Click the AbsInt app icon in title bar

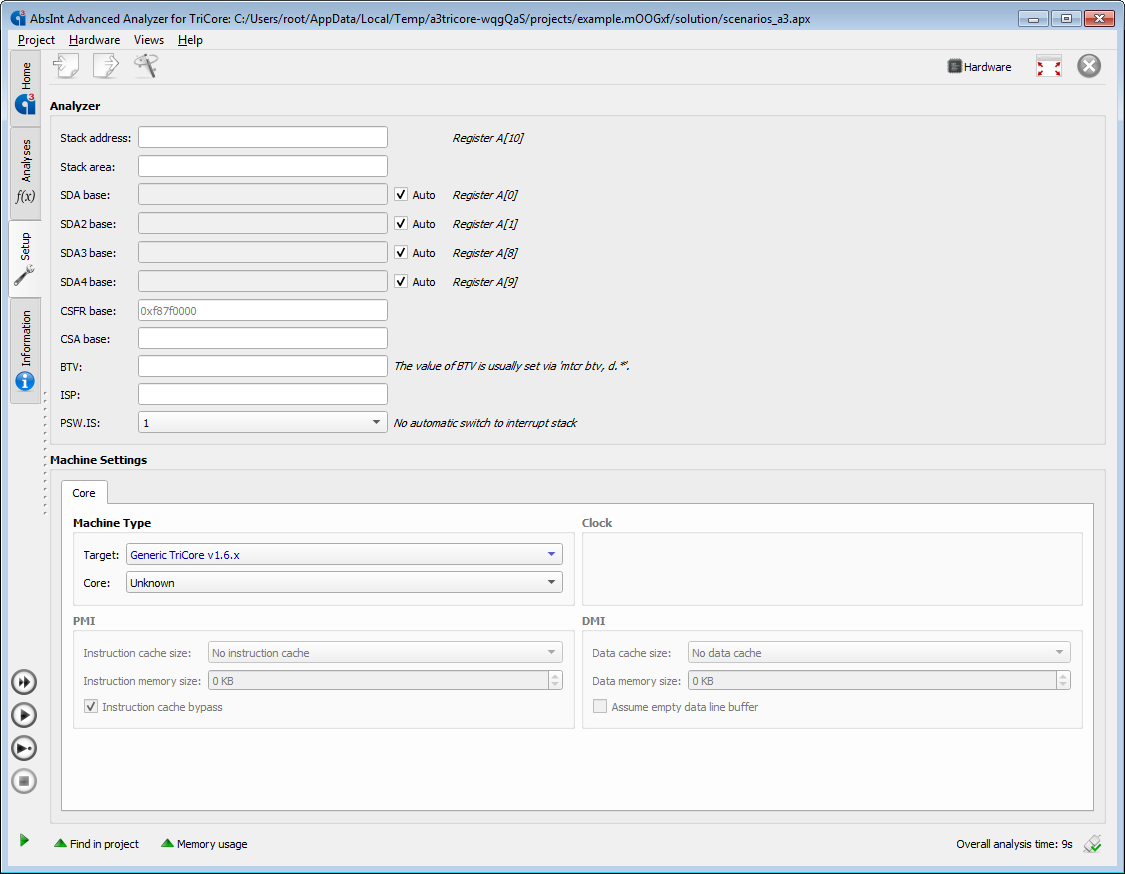pos(18,18)
